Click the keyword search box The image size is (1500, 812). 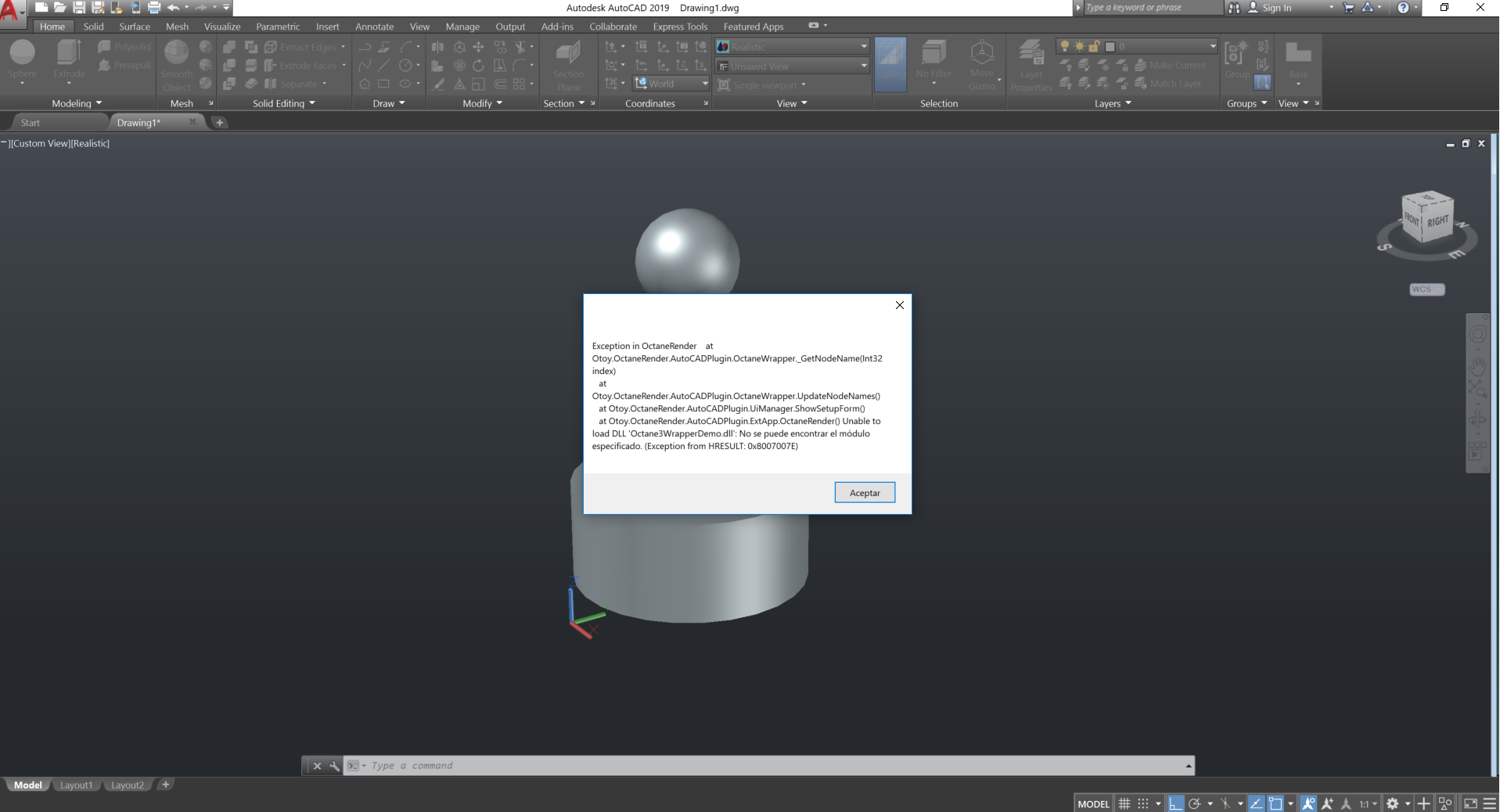click(x=1152, y=8)
